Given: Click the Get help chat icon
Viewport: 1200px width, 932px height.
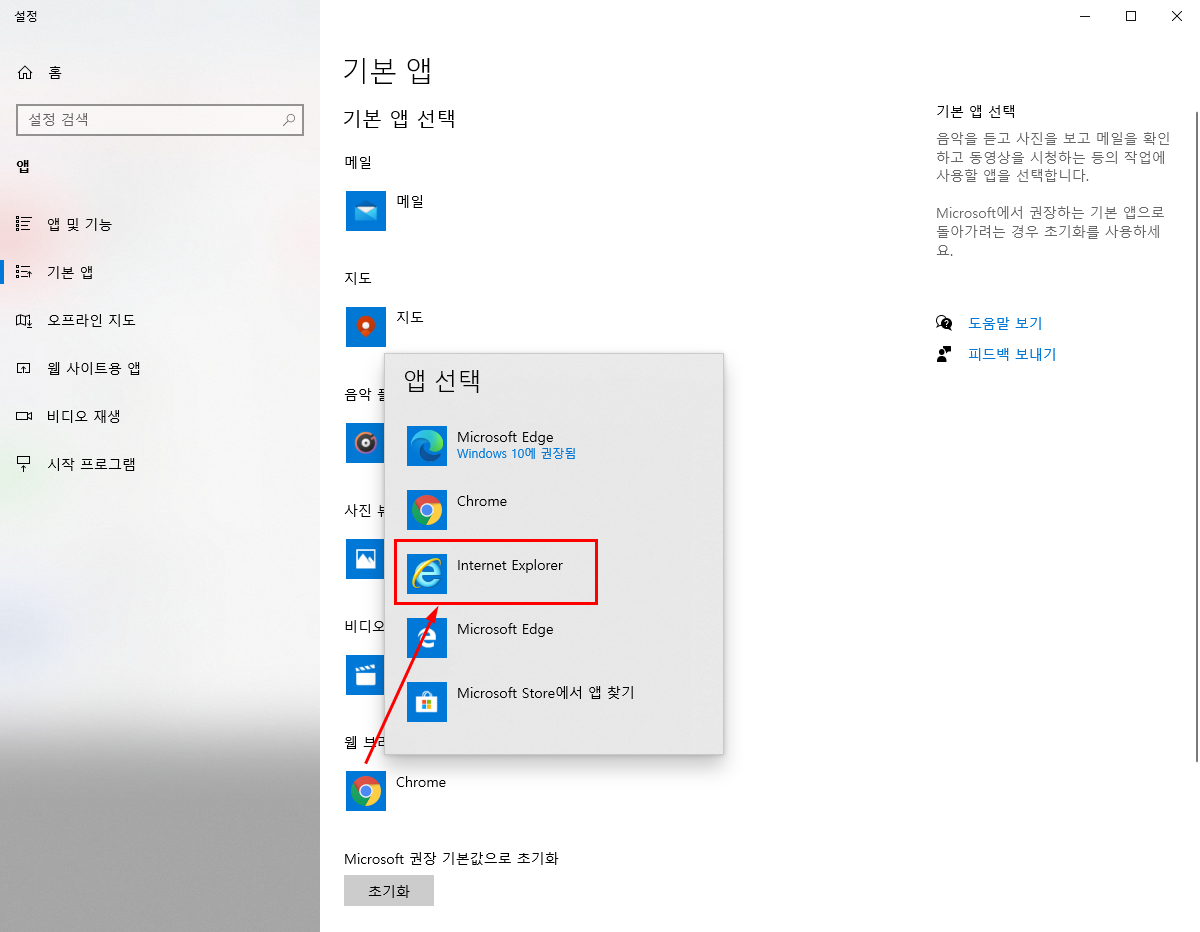Looking at the screenshot, I should tap(944, 323).
